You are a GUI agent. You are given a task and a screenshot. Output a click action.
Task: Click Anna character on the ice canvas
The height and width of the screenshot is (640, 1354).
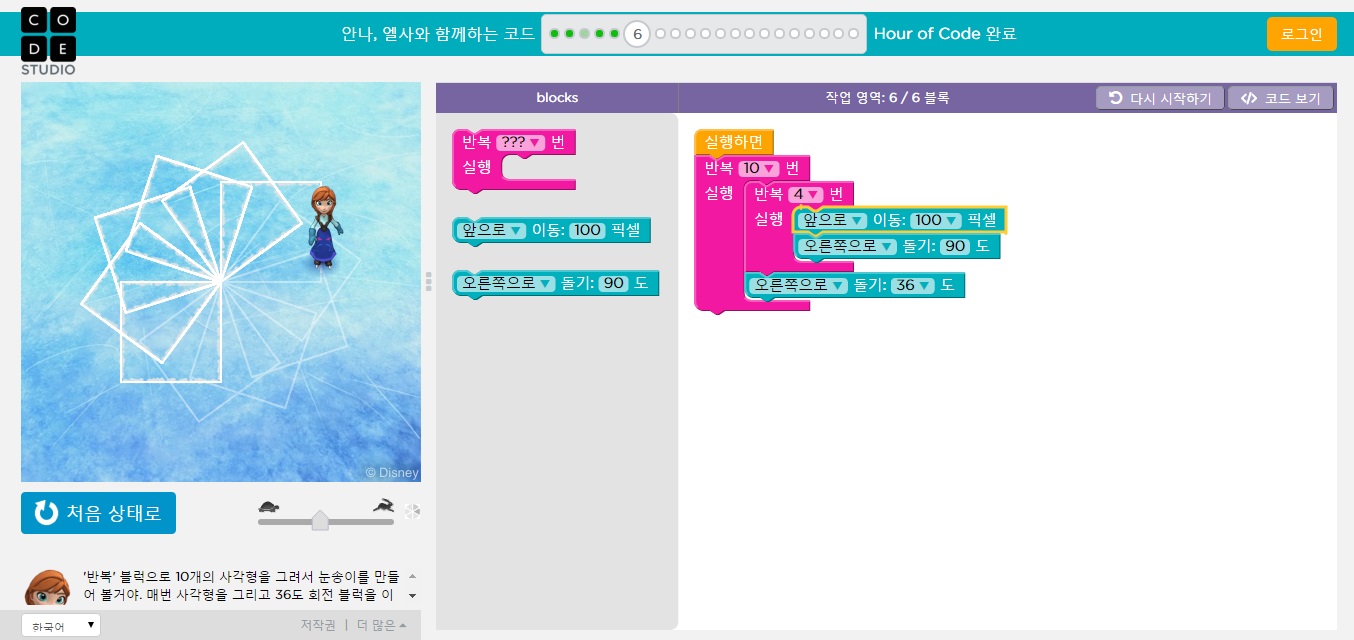[323, 227]
